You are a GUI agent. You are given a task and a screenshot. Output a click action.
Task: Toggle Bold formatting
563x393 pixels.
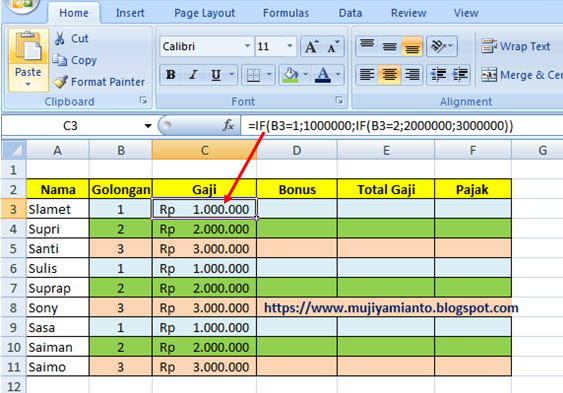click(171, 75)
